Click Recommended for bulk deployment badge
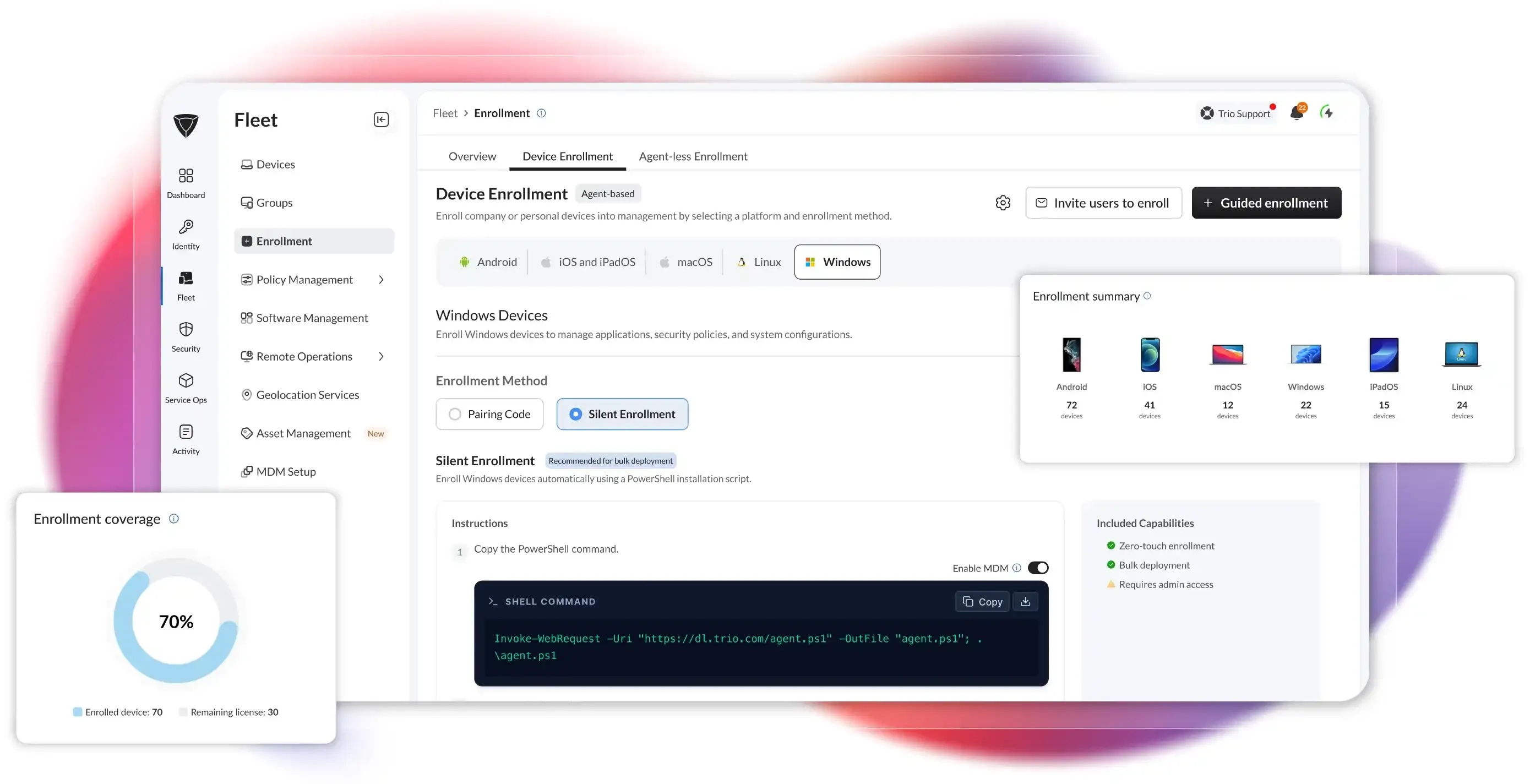Image resolution: width=1530 pixels, height=784 pixels. click(611, 461)
